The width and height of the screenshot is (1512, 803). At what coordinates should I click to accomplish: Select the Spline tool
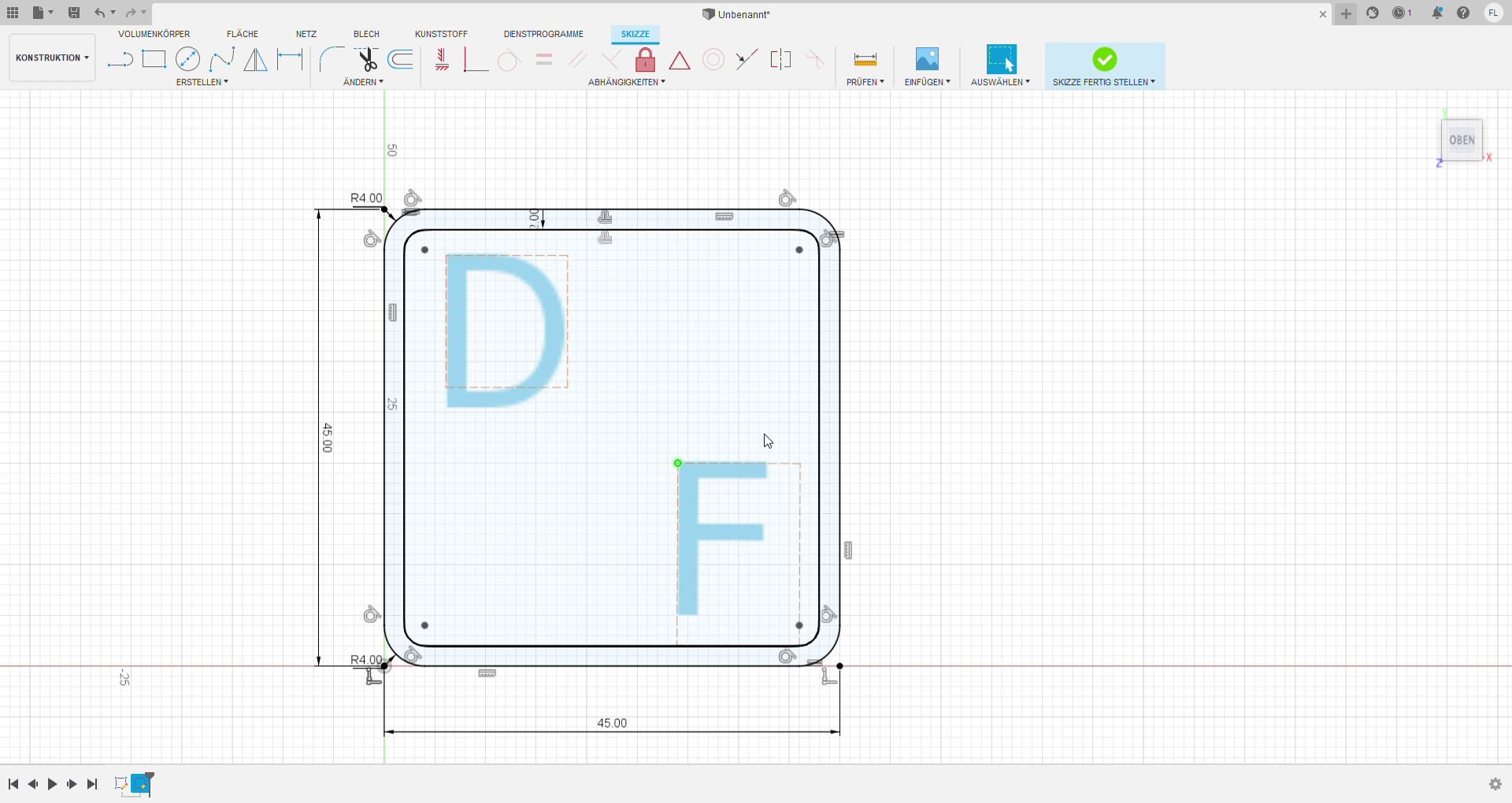[x=222, y=59]
